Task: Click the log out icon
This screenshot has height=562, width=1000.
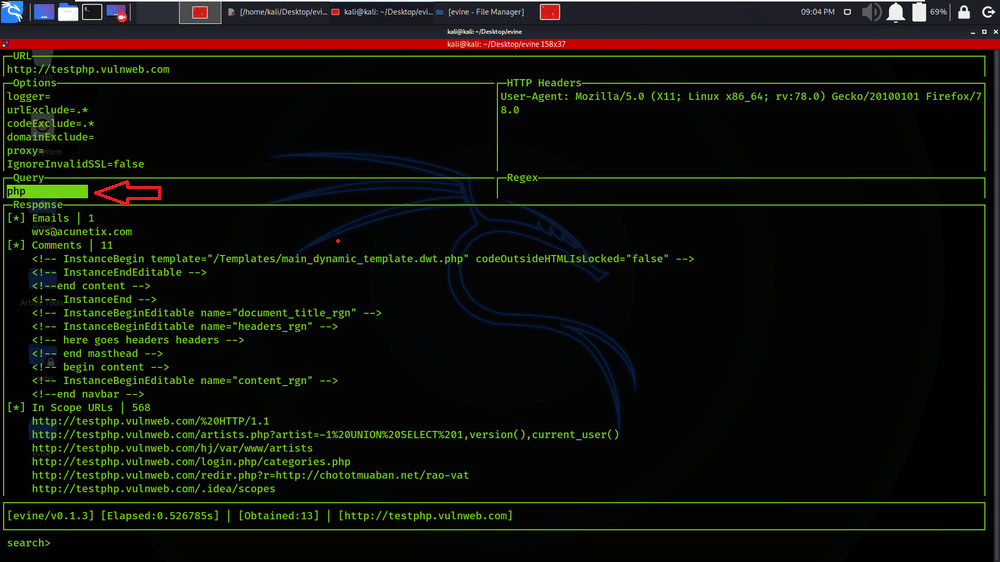Action: (x=988, y=12)
